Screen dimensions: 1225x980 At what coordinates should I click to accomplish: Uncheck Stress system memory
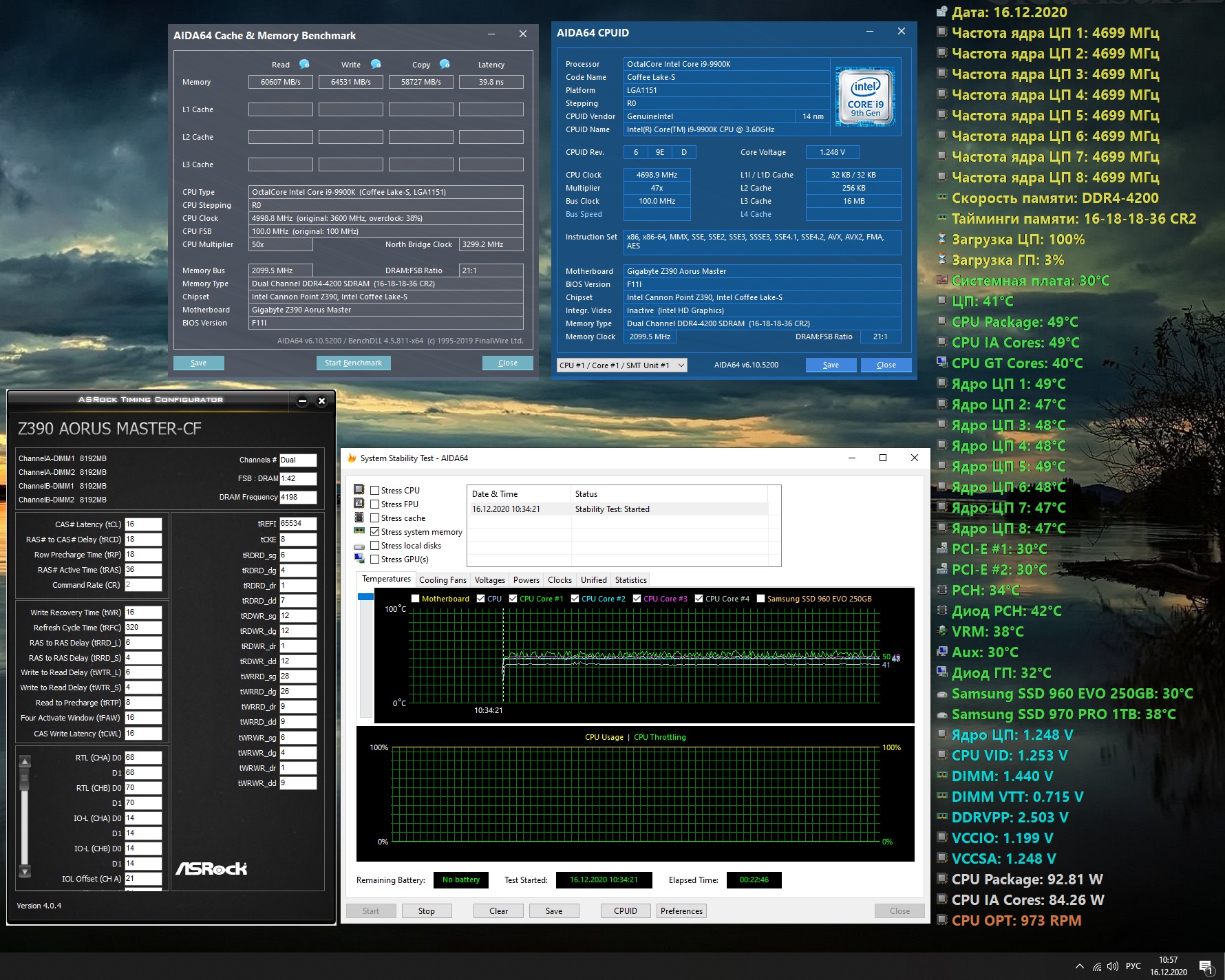click(375, 532)
